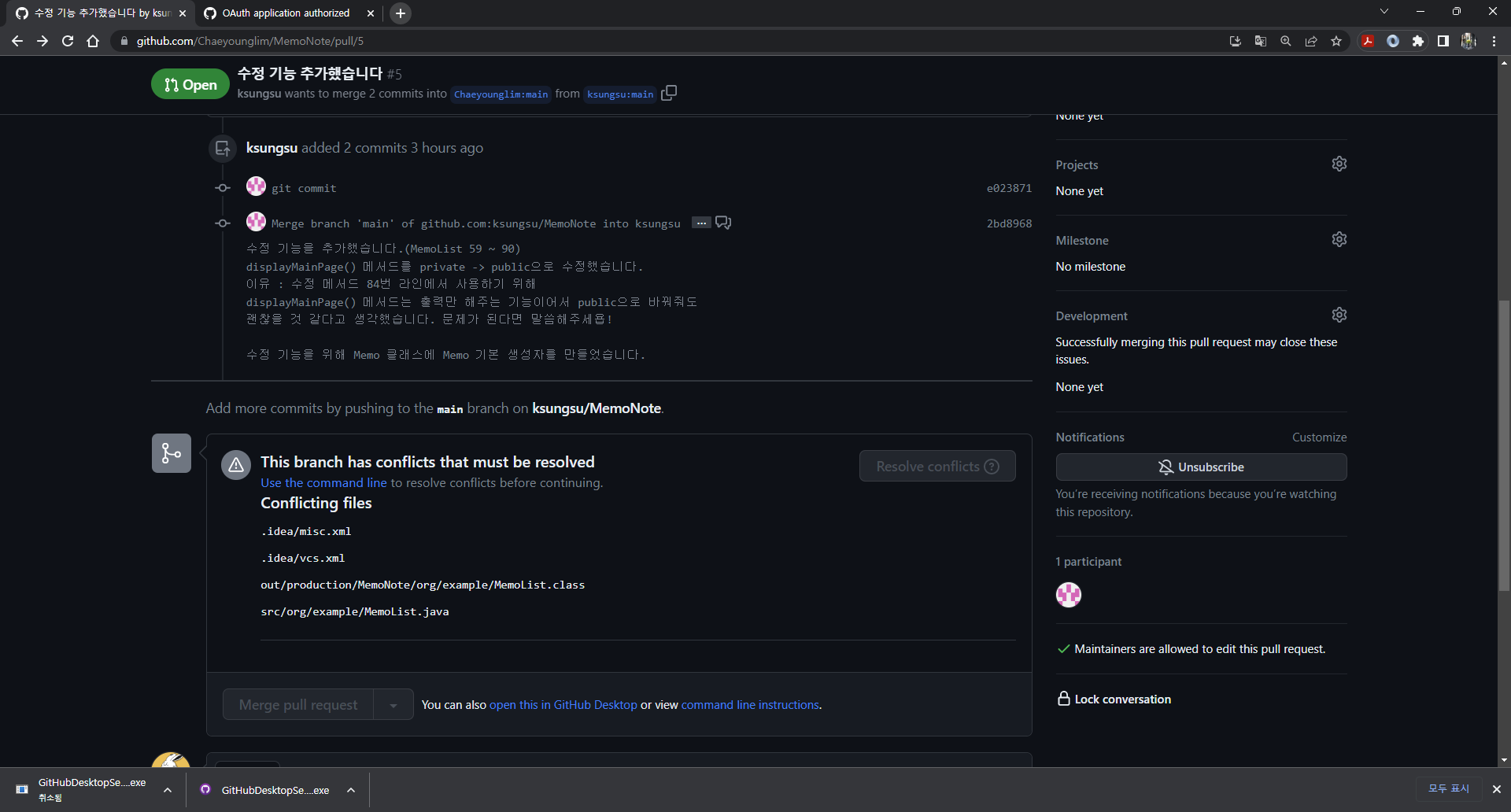Click the page vertical scrollbar
The width and height of the screenshot is (1511, 812).
tap(1504, 445)
